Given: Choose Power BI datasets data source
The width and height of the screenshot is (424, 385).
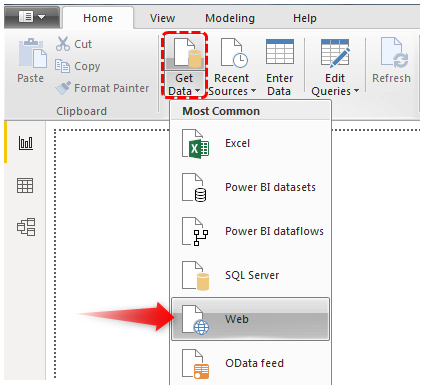Looking at the screenshot, I should coord(250,187).
